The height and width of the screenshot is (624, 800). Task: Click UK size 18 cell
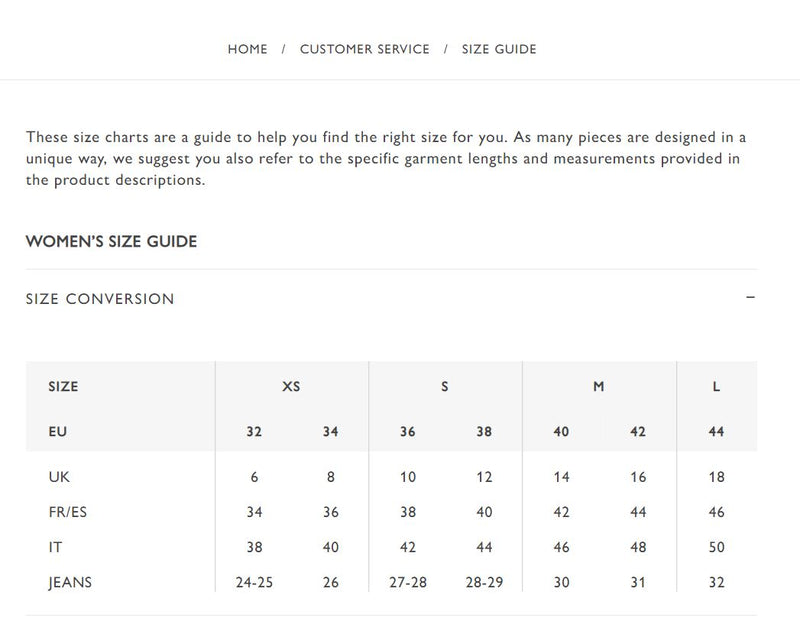pos(716,477)
